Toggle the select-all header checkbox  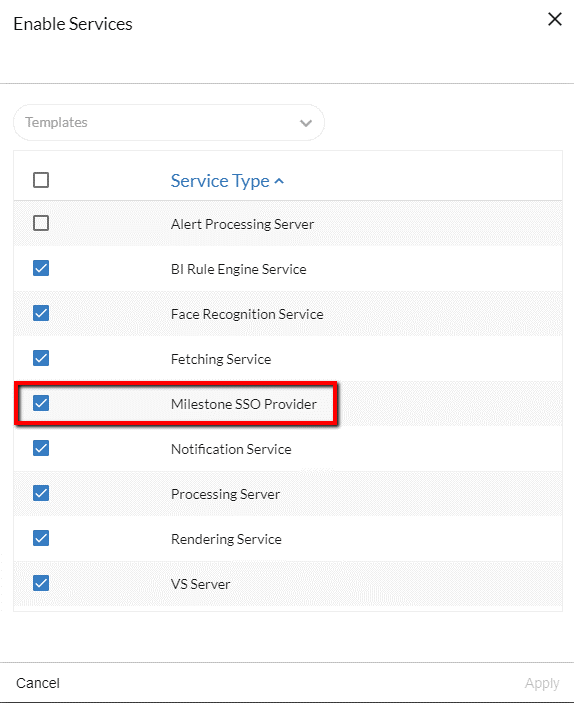[x=41, y=180]
